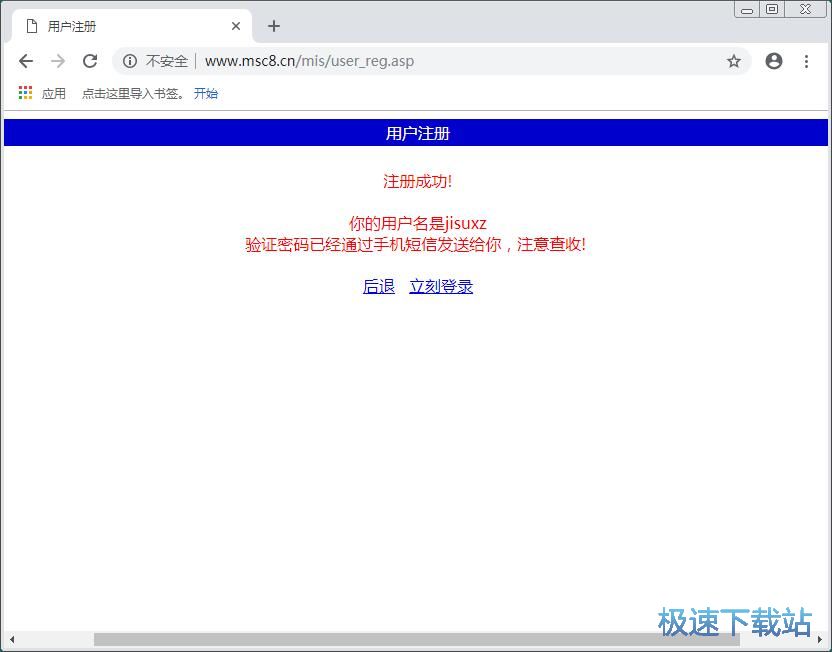This screenshot has width=832, height=652.
Task: Open the user profile avatar icon
Action: click(x=774, y=61)
